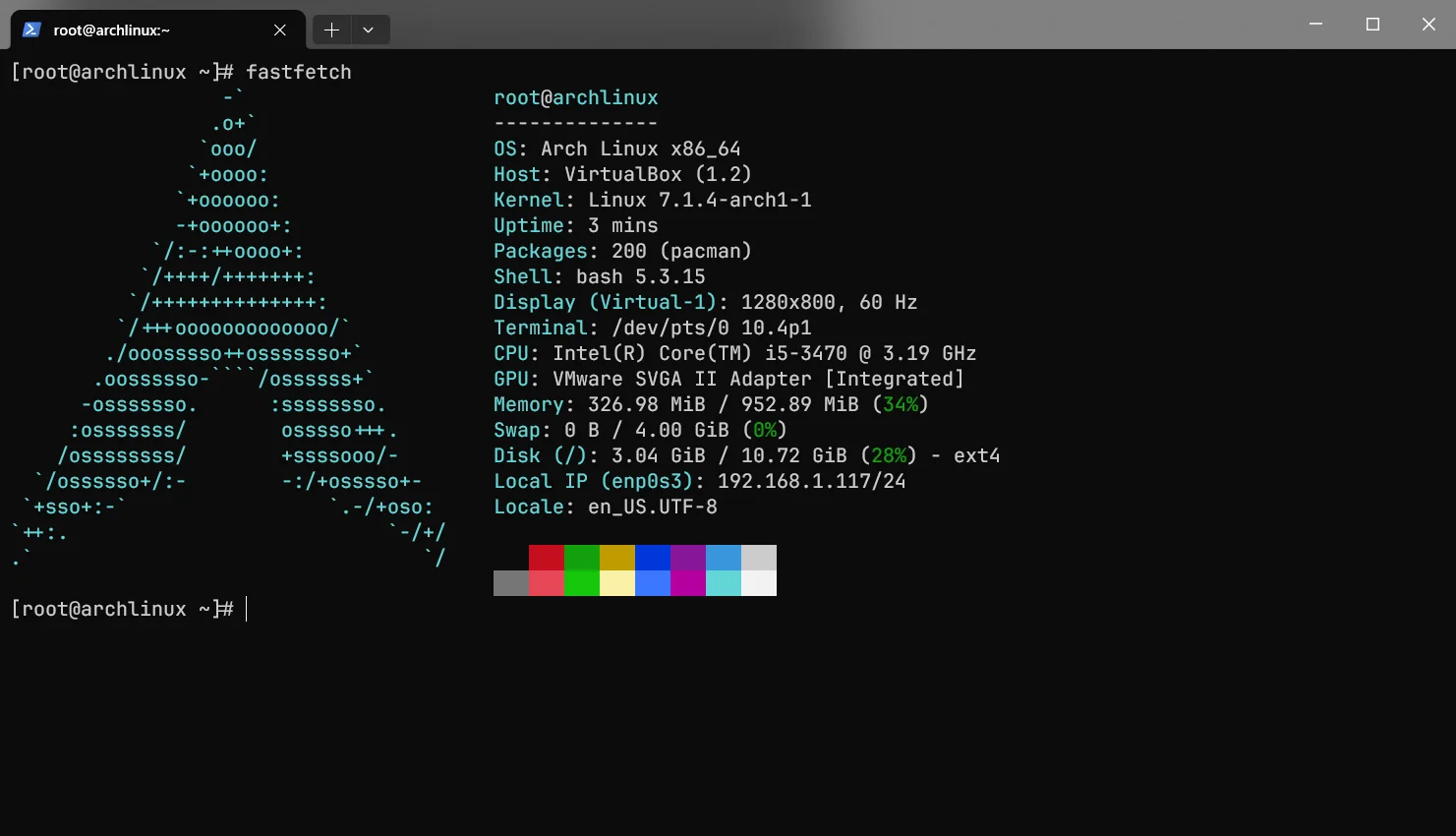Pick the bright green swatch in the bottom color row
This screenshot has width=1456, height=836.
click(x=582, y=583)
